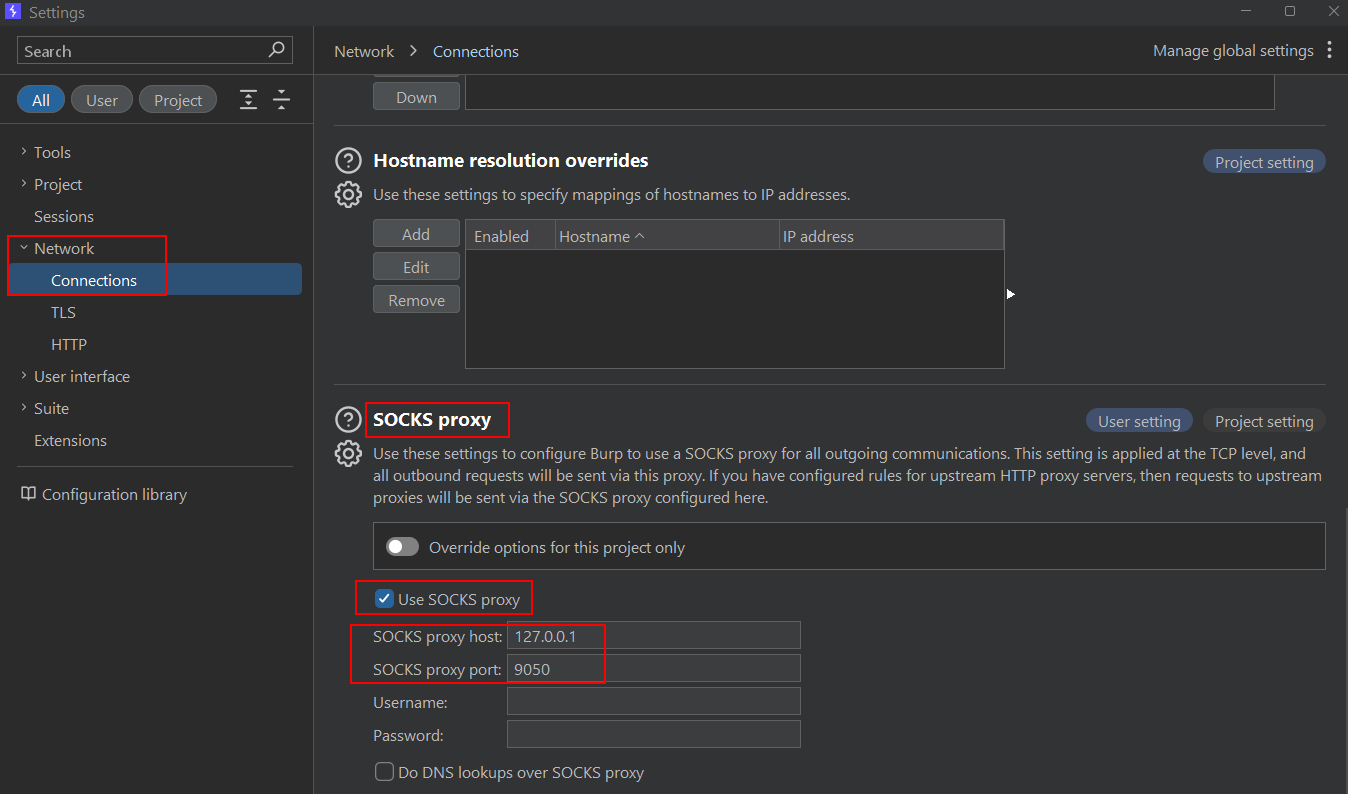Click the Down button

[416, 97]
